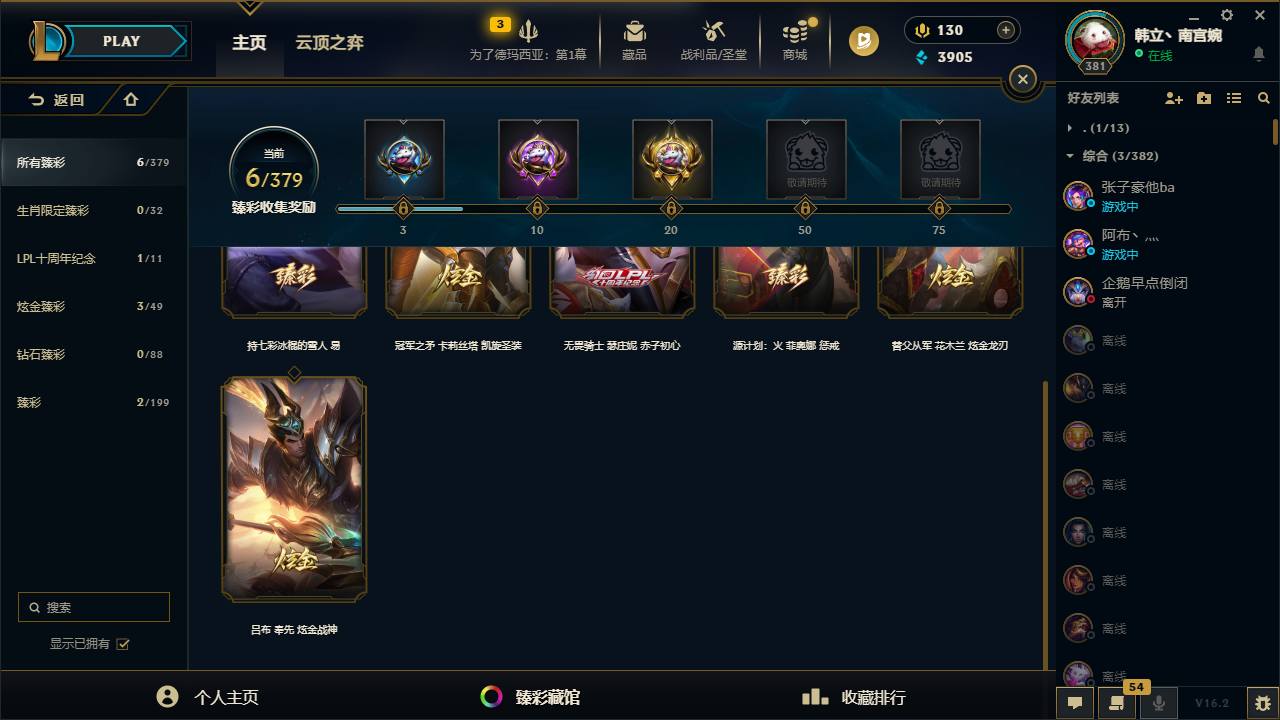Screen dimensions: 1280x720
Task: Search the friends list with the magnifier icon
Action: [1264, 98]
